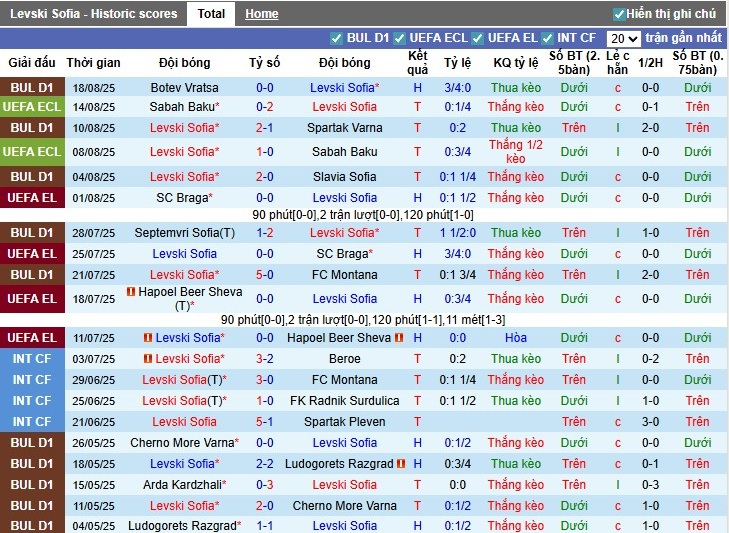Screen dimensions: 729x533
Task: Open the 5-1 score against Spartak Pleven
Action: 265,421
